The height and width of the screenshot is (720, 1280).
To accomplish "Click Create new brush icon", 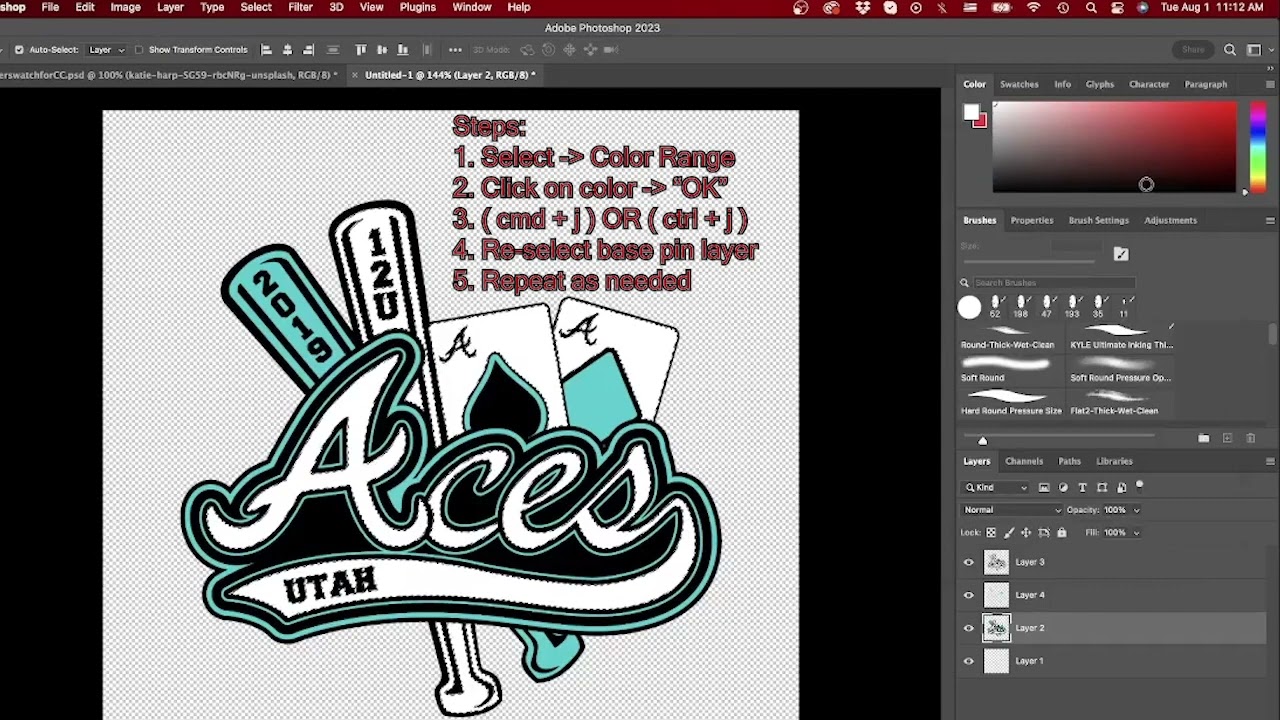I will pyautogui.click(x=1227, y=438).
